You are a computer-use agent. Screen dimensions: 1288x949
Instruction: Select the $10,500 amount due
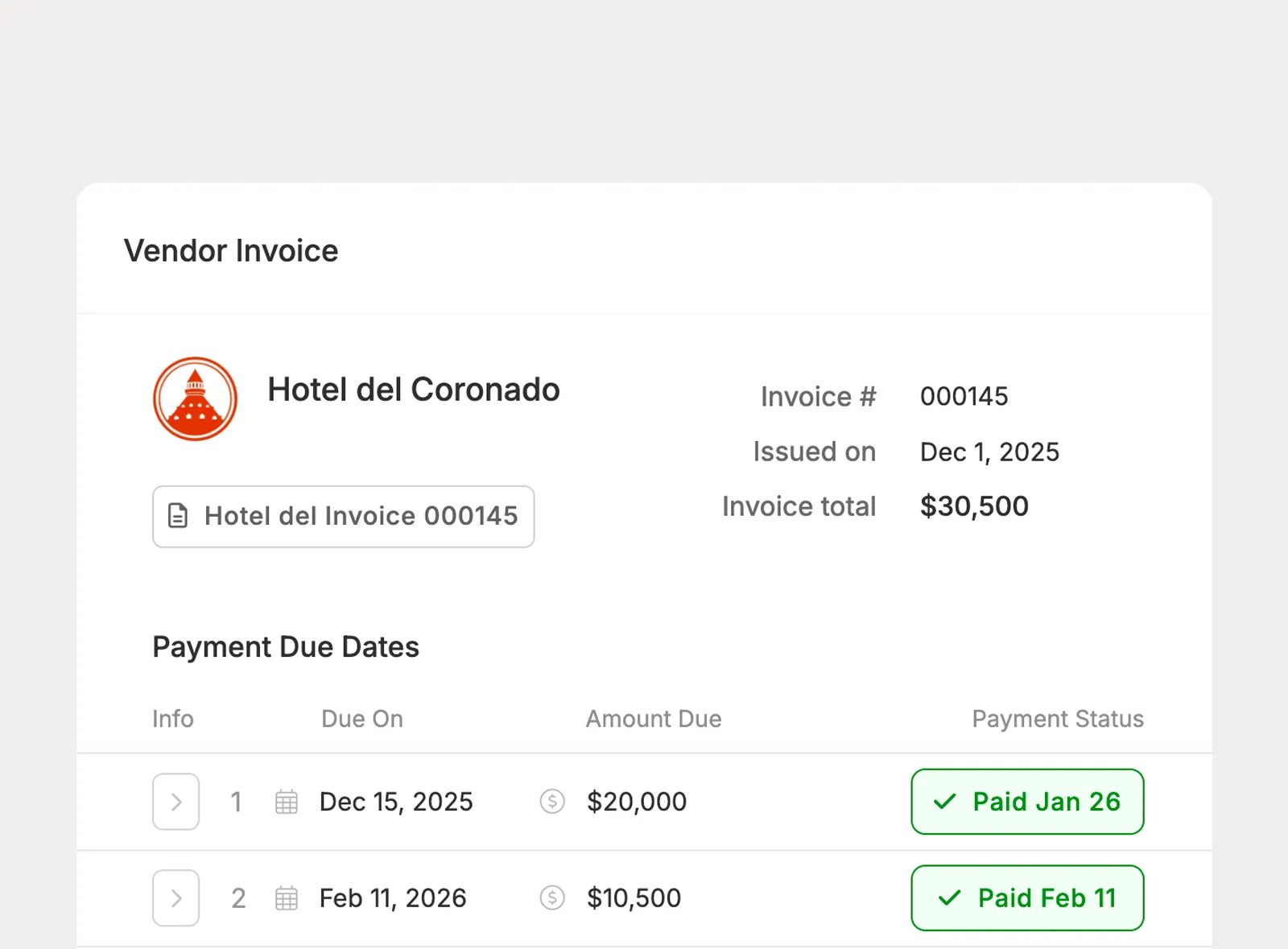tap(634, 898)
